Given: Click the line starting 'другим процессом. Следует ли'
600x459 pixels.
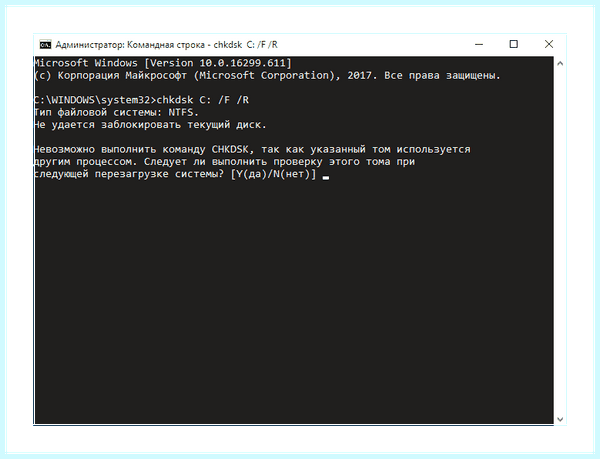Looking at the screenshot, I should 225,161.
